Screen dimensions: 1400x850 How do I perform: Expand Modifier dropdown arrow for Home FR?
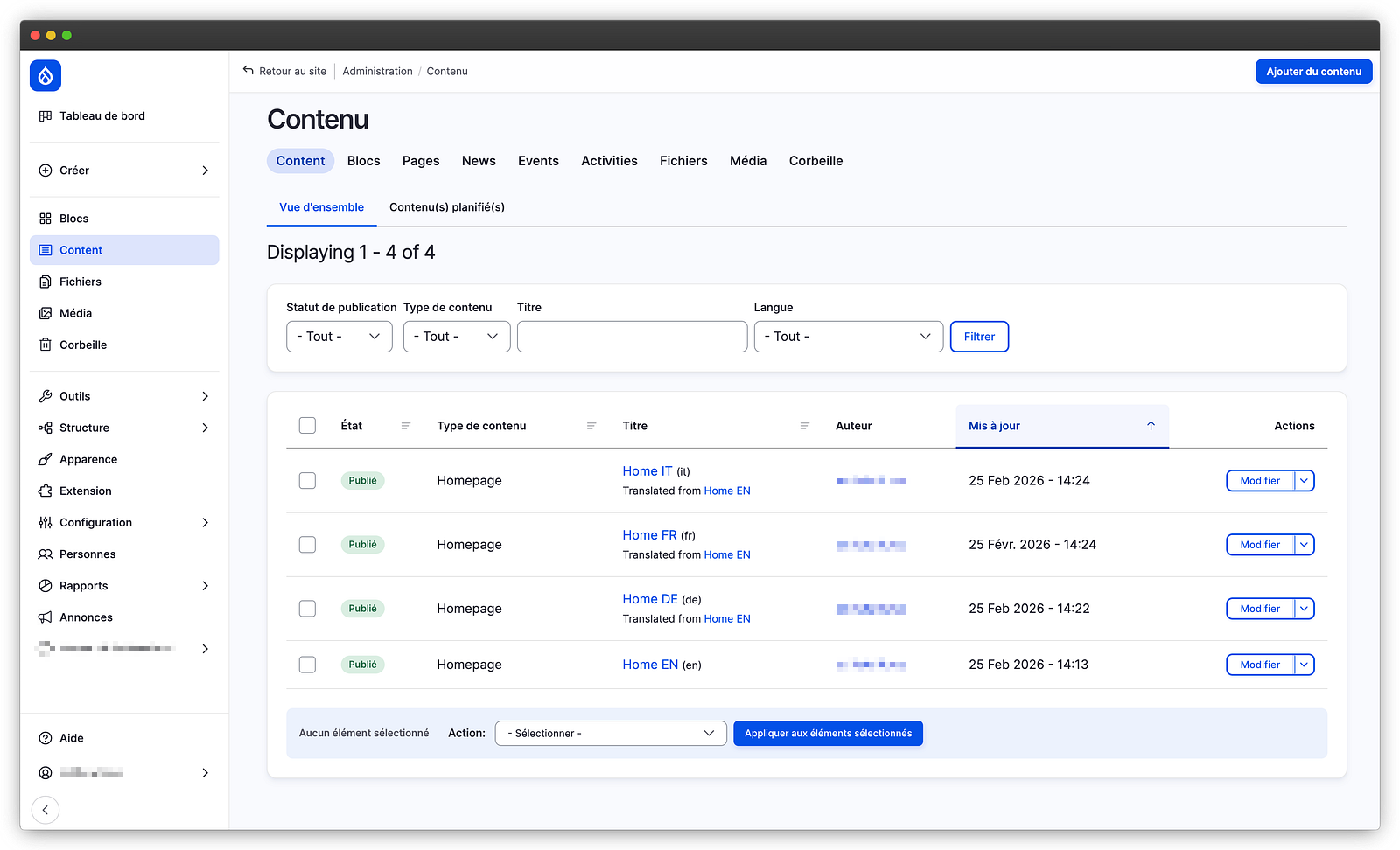pos(1304,545)
